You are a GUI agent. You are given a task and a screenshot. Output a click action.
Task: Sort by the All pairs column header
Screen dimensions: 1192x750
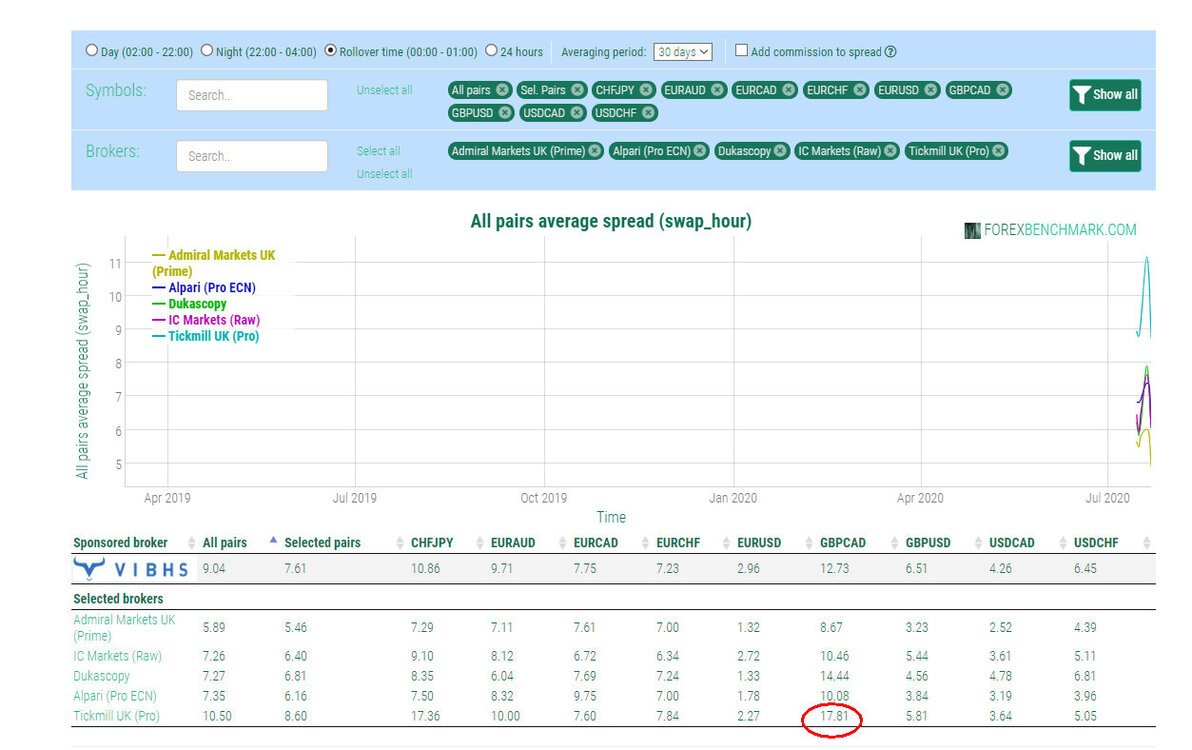point(224,543)
